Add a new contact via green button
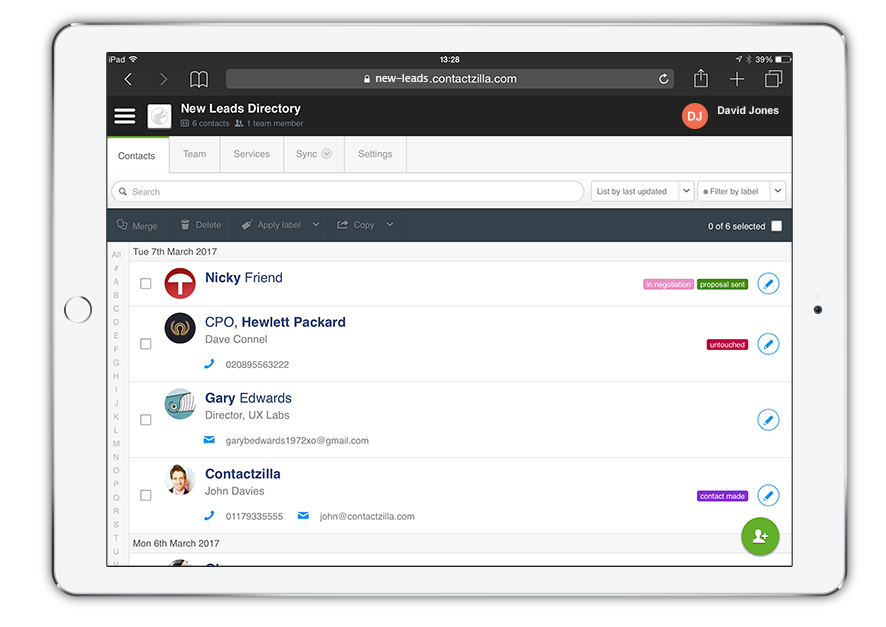This screenshot has height=627, width=886. [760, 536]
